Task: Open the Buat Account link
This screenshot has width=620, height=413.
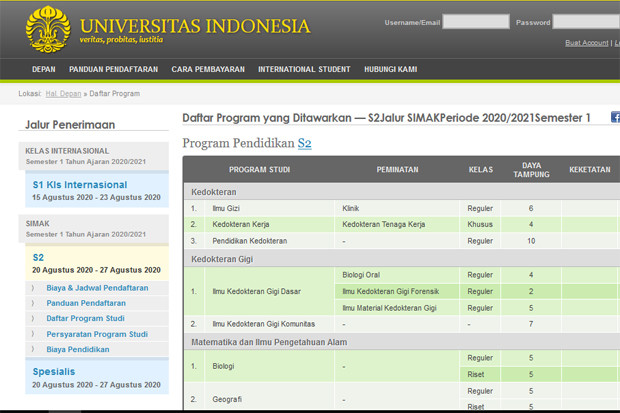Action: (586, 43)
